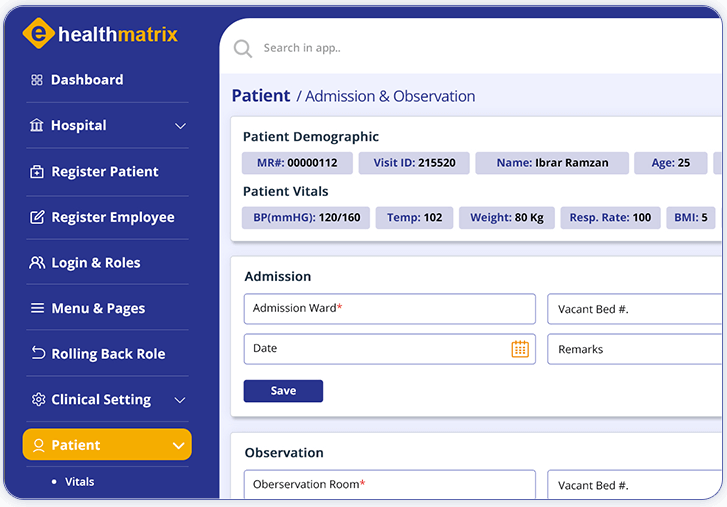The width and height of the screenshot is (727, 507).
Task: Save the admission form
Action: click(x=283, y=391)
